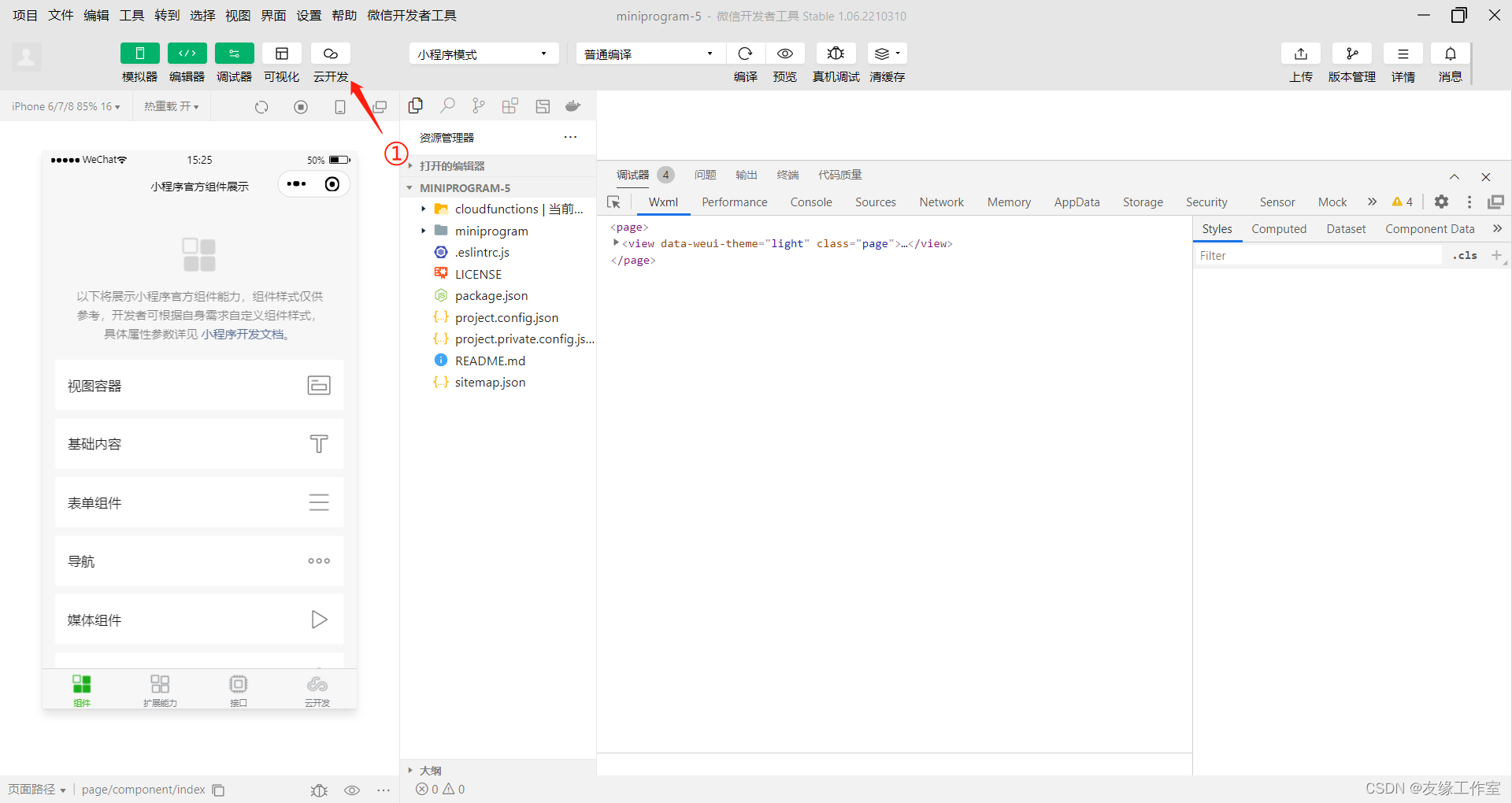
Task: Open the hot reload (热重载) dropdown
Action: [172, 106]
